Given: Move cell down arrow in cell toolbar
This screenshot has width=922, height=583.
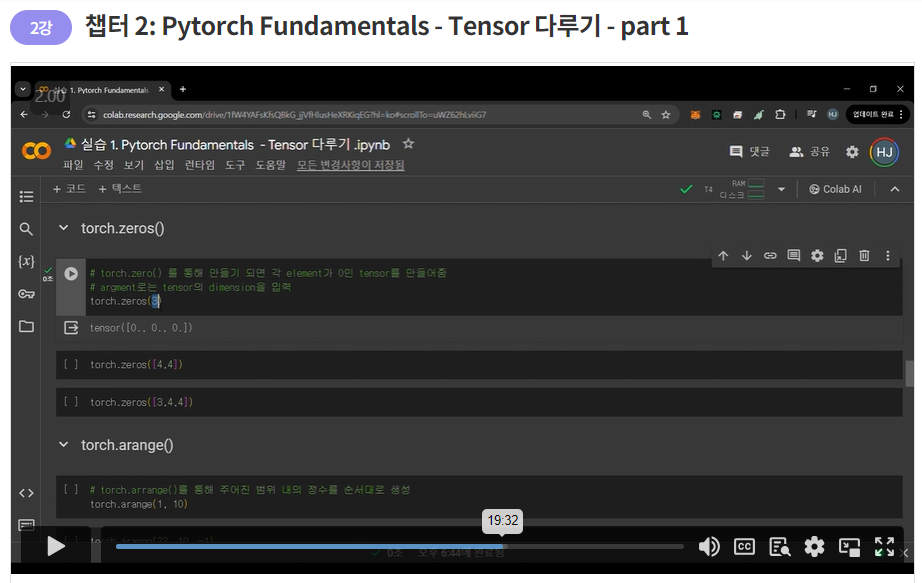Looking at the screenshot, I should tap(747, 255).
